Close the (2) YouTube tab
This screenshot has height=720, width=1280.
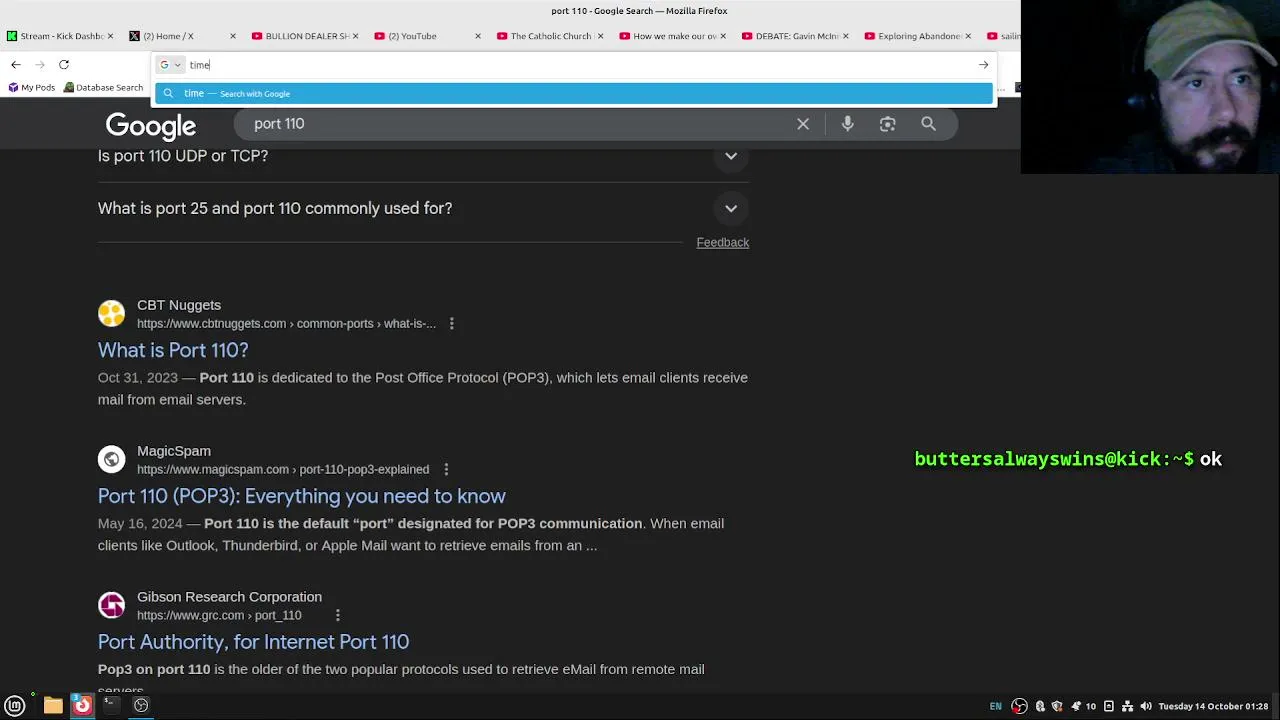click(x=477, y=36)
